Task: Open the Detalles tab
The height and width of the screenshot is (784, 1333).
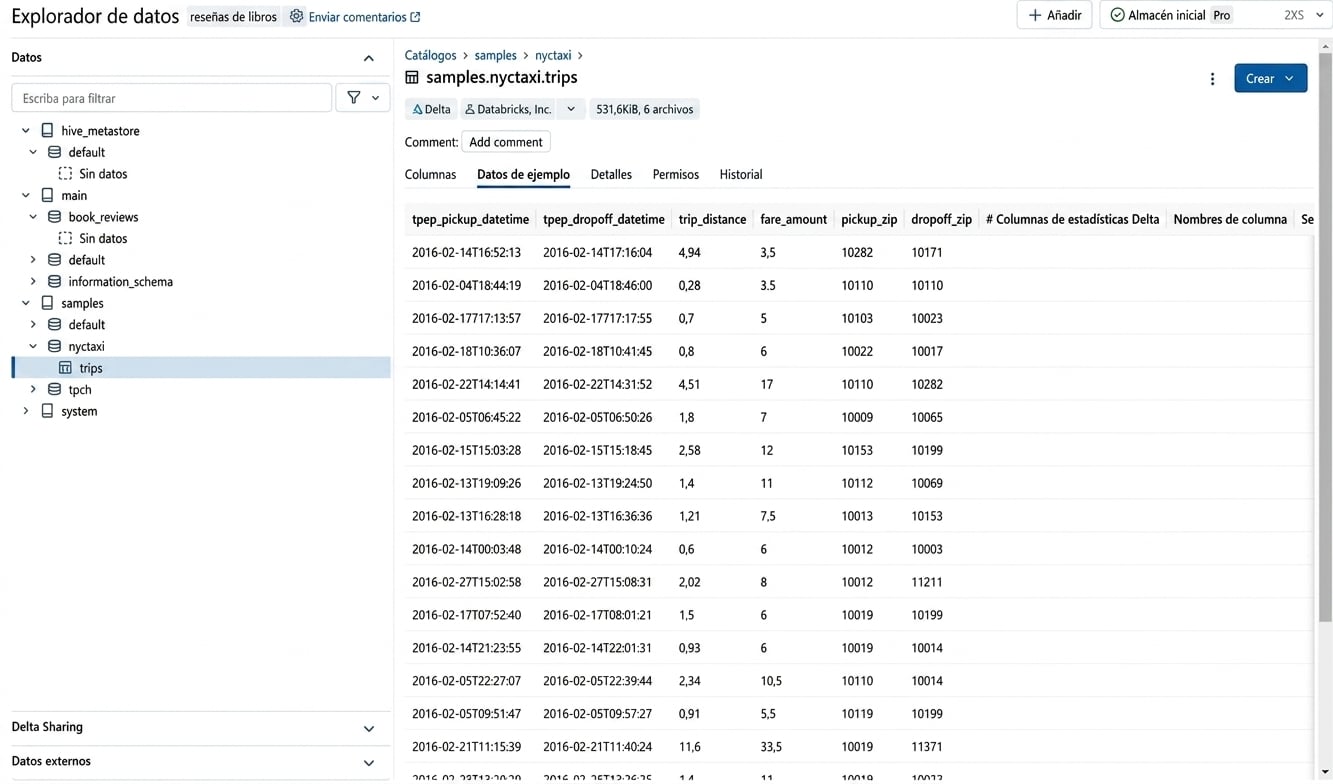Action: click(611, 175)
